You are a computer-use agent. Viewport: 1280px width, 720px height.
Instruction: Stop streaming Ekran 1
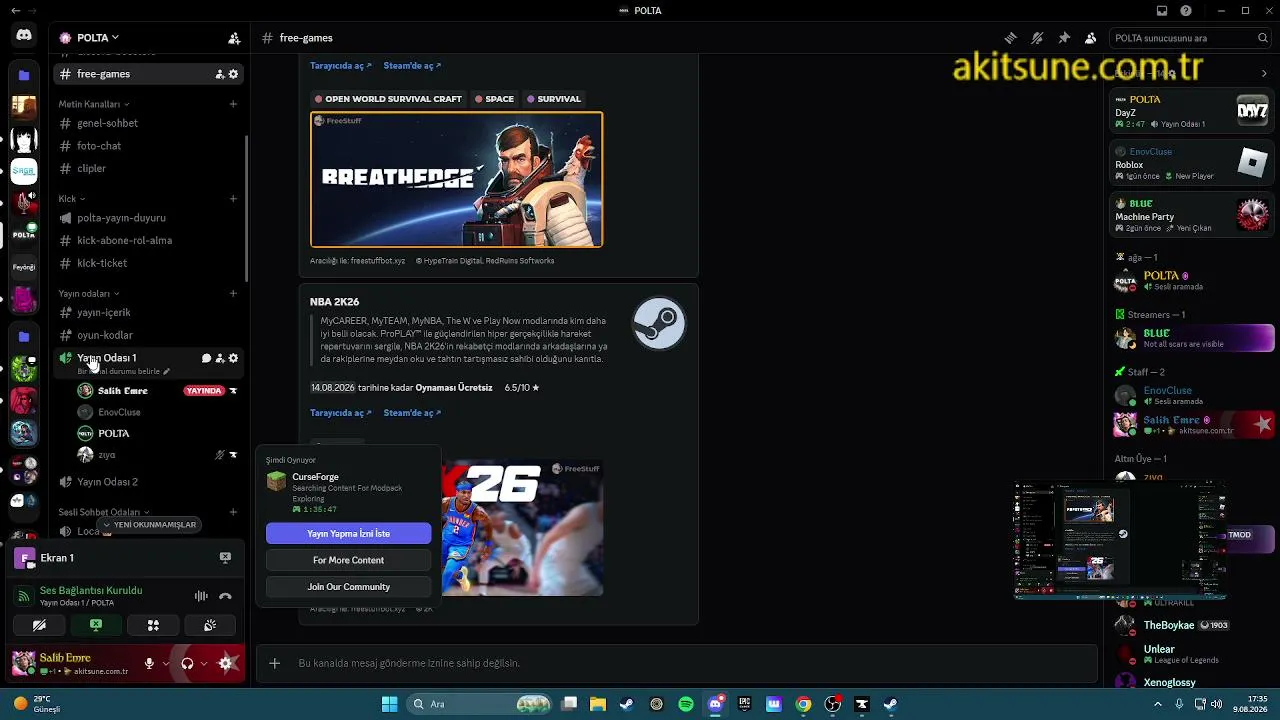point(225,558)
